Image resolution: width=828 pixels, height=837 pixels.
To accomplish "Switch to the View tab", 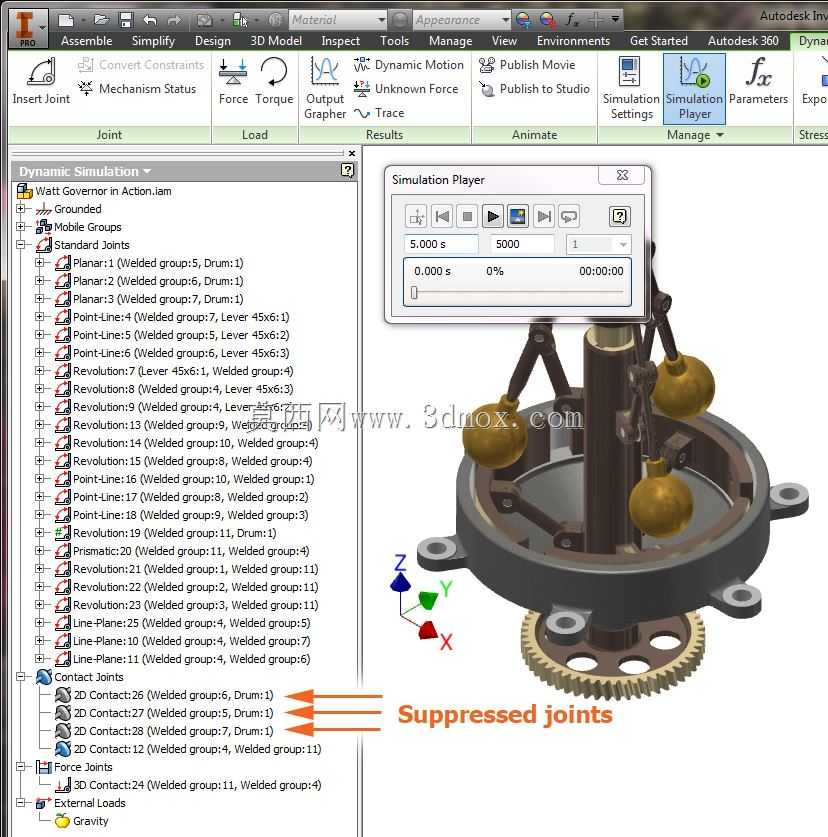I will click(504, 41).
